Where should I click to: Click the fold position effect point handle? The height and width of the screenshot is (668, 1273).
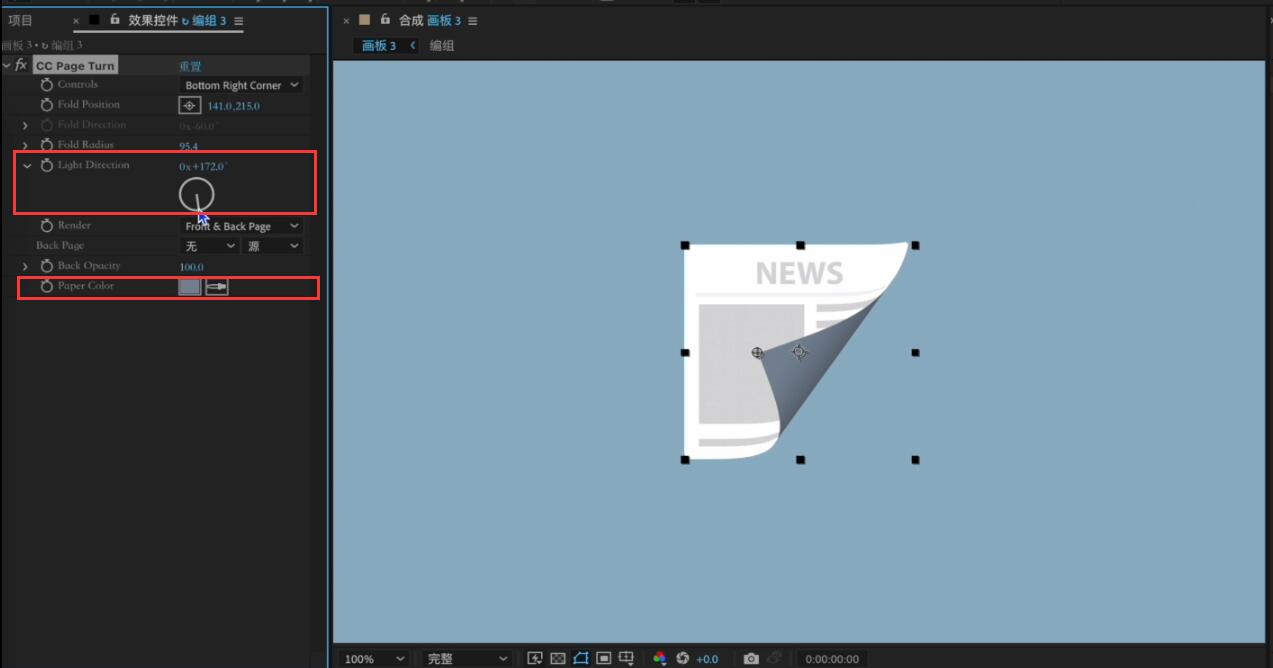[757, 352]
